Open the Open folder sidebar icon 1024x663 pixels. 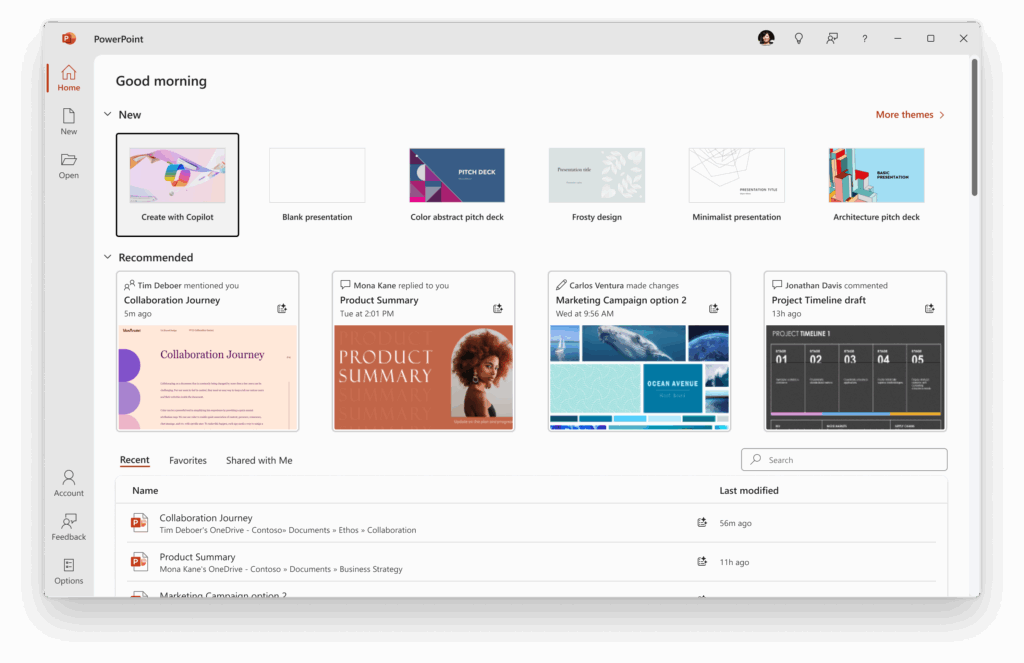tap(69, 166)
